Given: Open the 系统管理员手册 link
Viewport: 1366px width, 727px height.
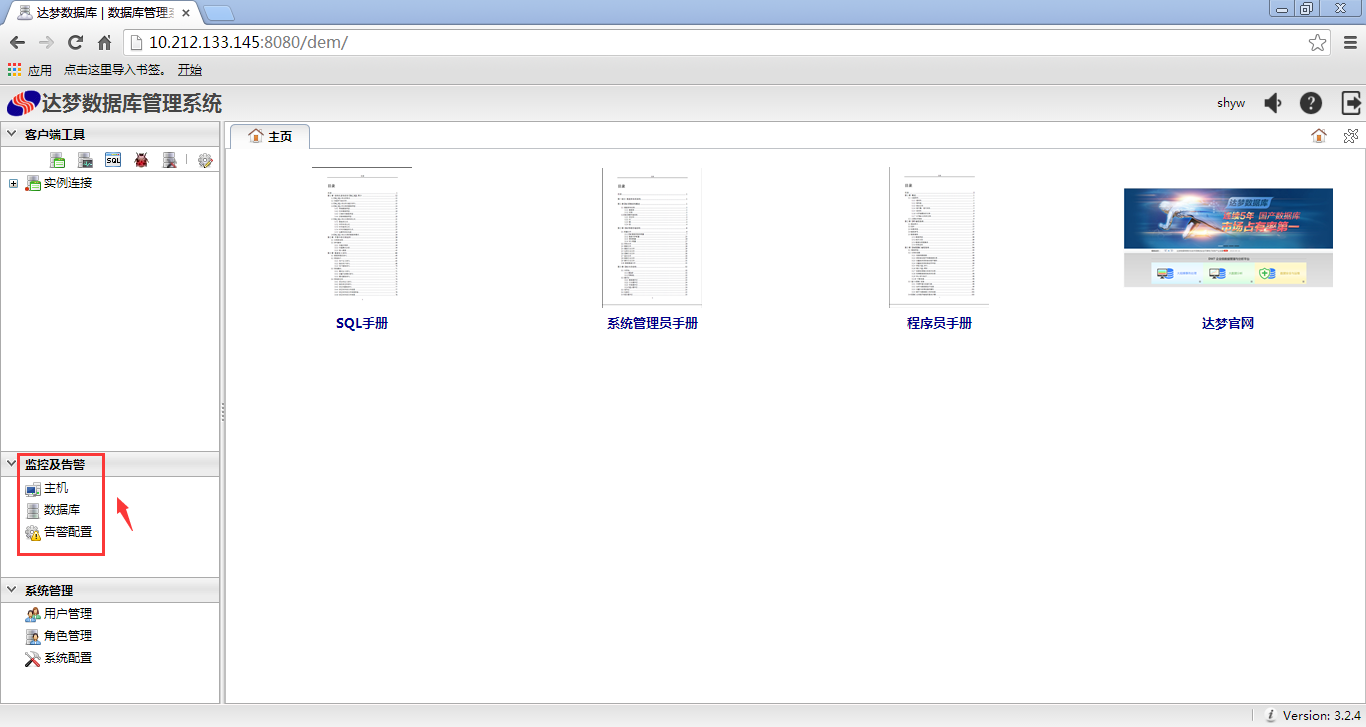Looking at the screenshot, I should click(652, 323).
